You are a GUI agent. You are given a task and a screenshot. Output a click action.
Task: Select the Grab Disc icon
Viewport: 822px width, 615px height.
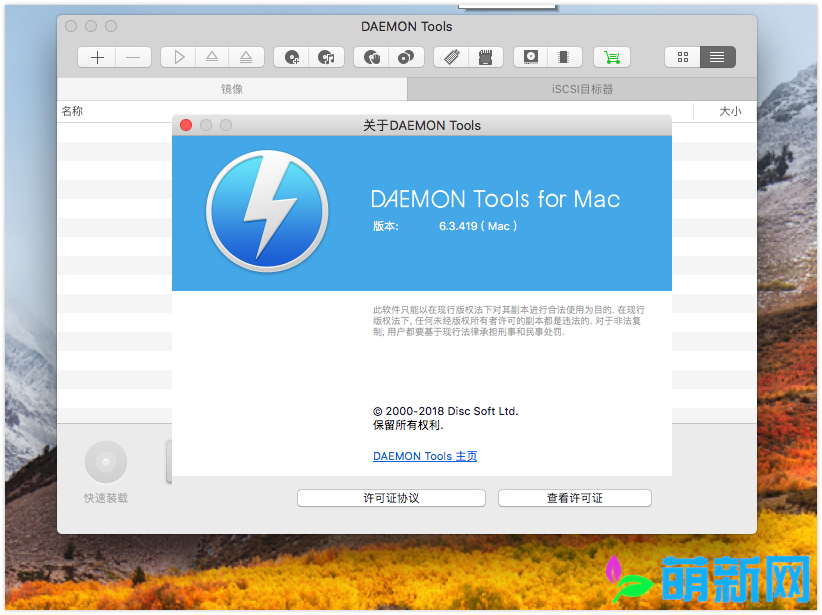290,57
